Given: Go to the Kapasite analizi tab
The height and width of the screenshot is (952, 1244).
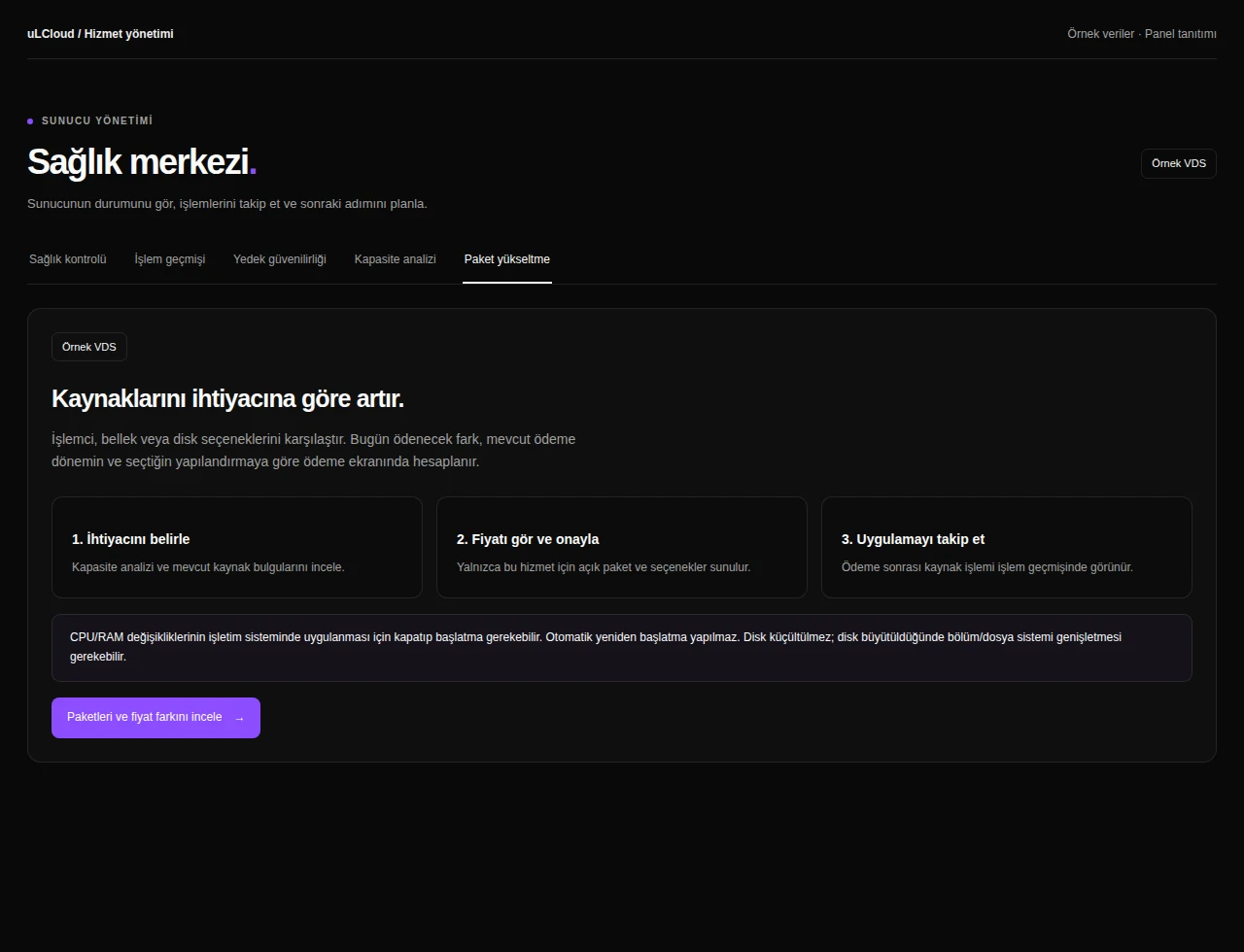Looking at the screenshot, I should [396, 259].
